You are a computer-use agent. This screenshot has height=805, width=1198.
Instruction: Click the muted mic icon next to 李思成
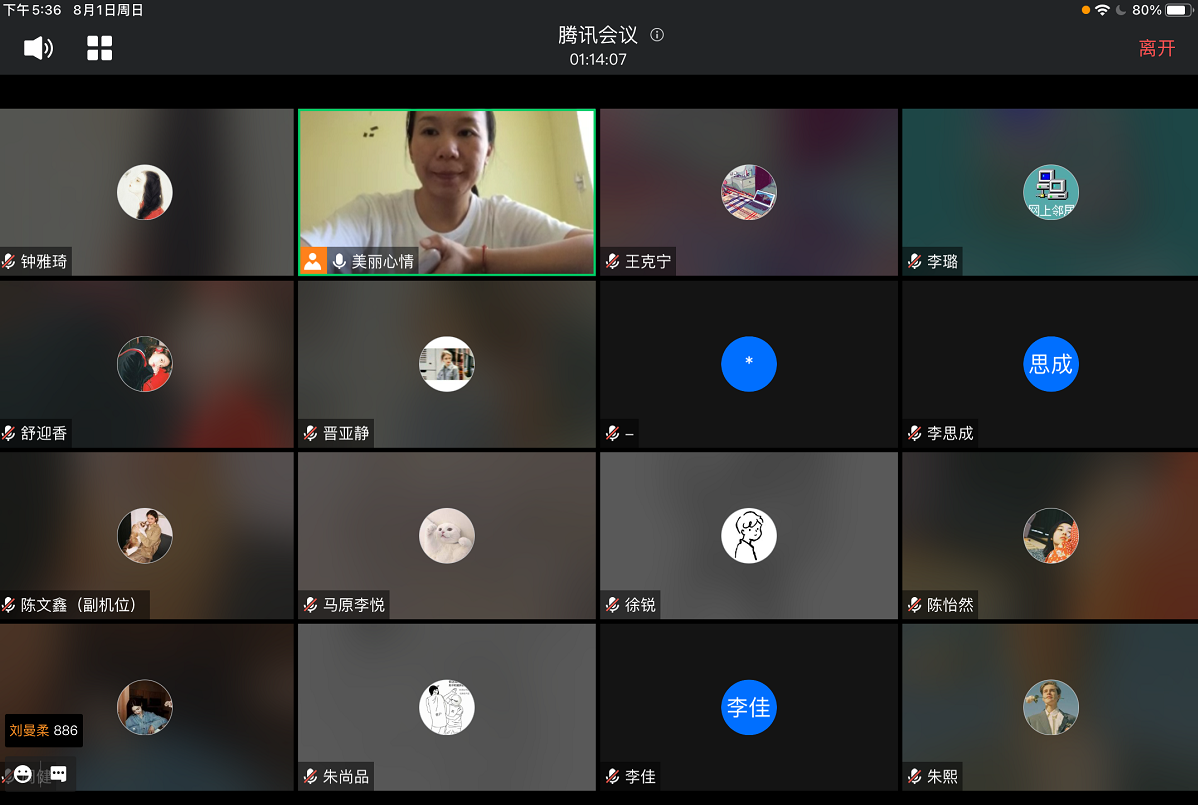914,434
